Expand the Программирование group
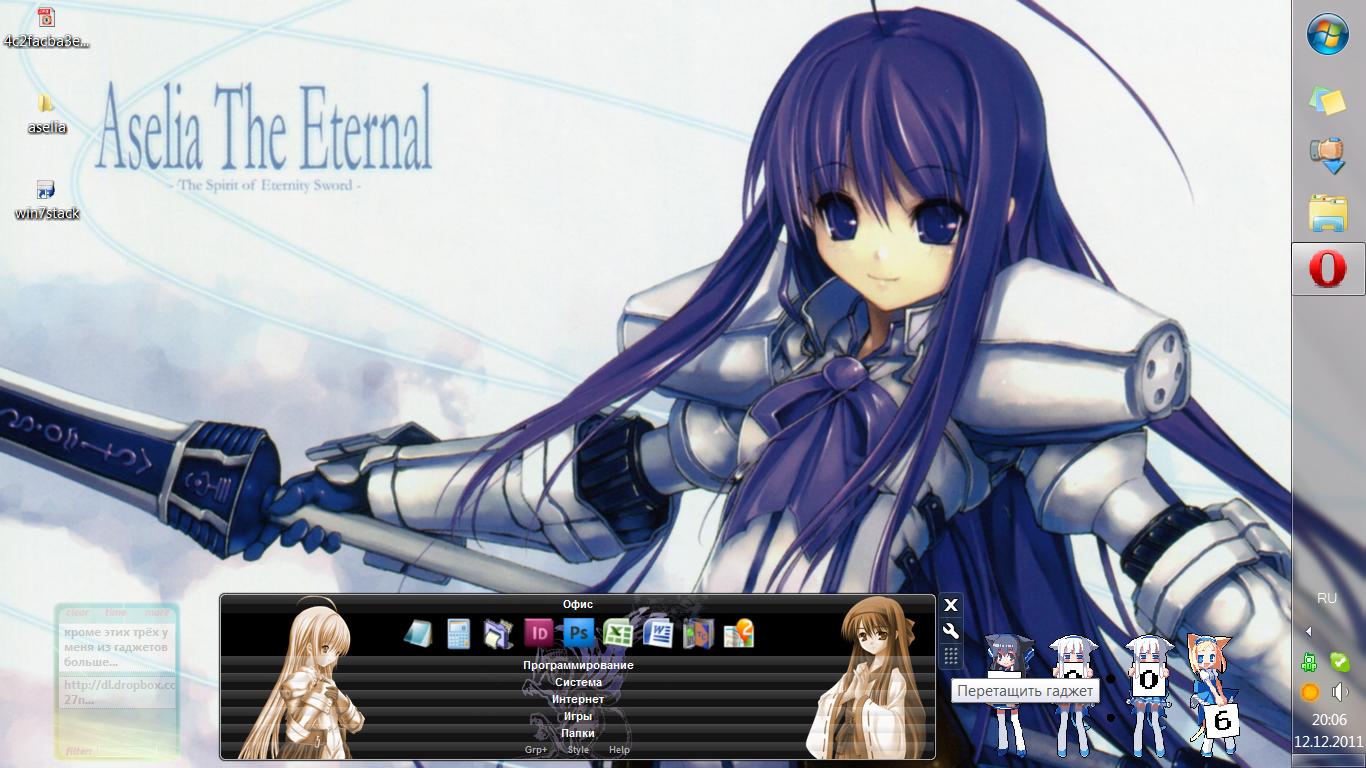This screenshot has width=1366, height=768. pyautogui.click(x=578, y=665)
